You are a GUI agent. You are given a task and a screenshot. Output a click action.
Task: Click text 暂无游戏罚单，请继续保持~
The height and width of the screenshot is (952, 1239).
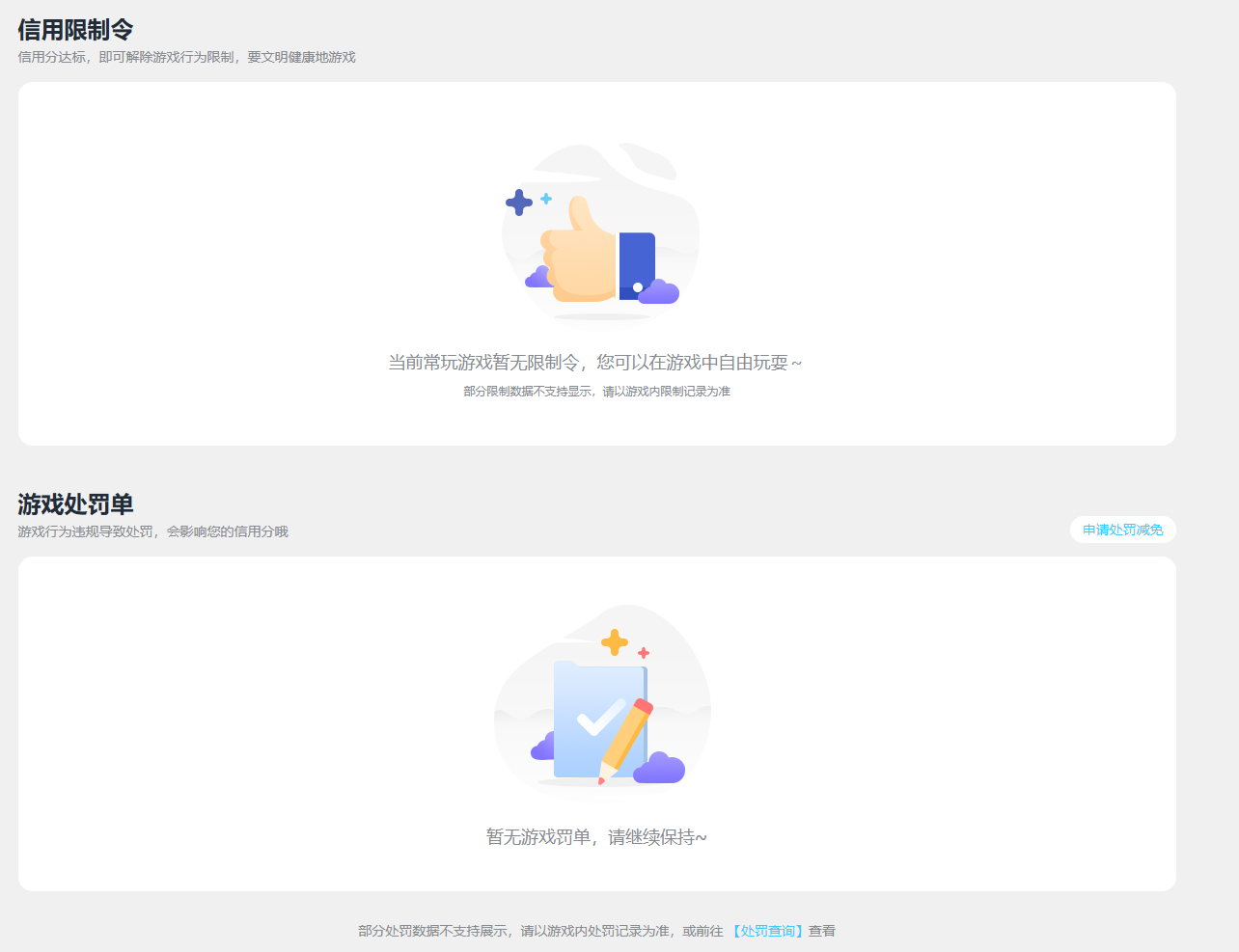coord(596,837)
